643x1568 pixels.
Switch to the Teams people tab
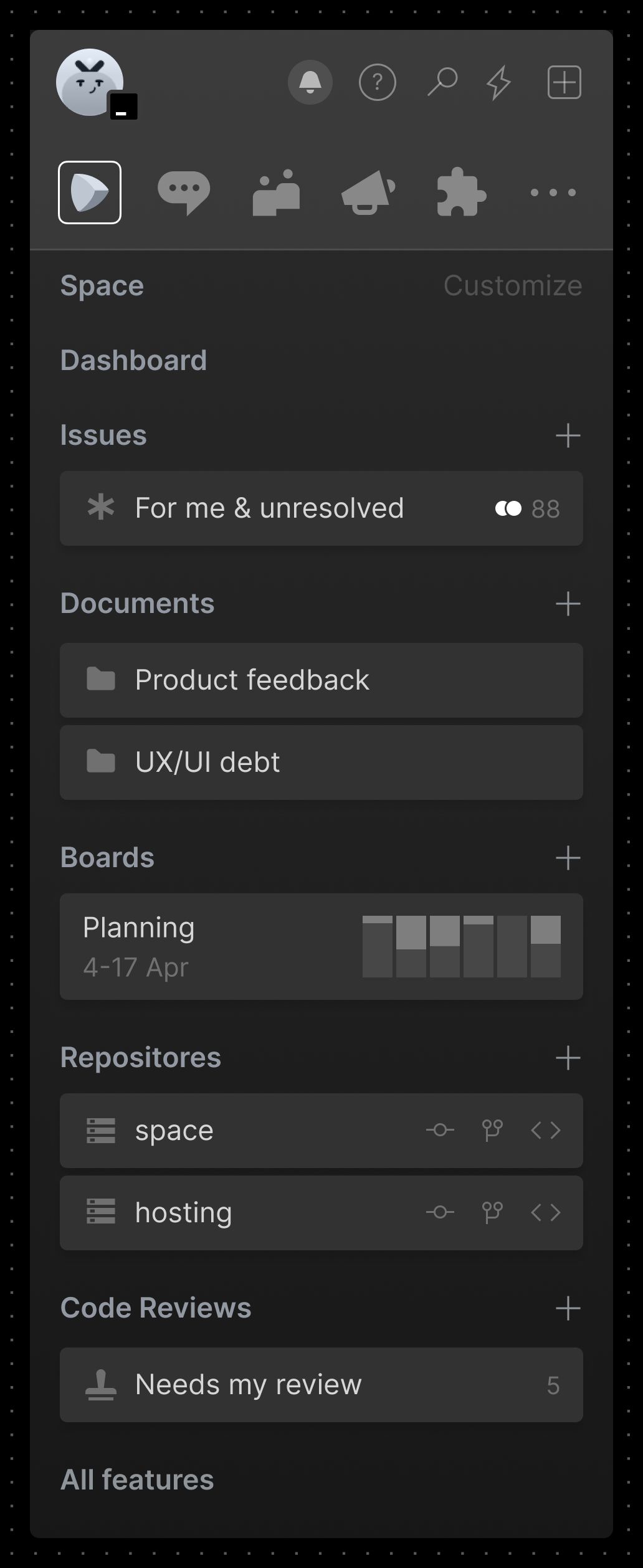276,192
